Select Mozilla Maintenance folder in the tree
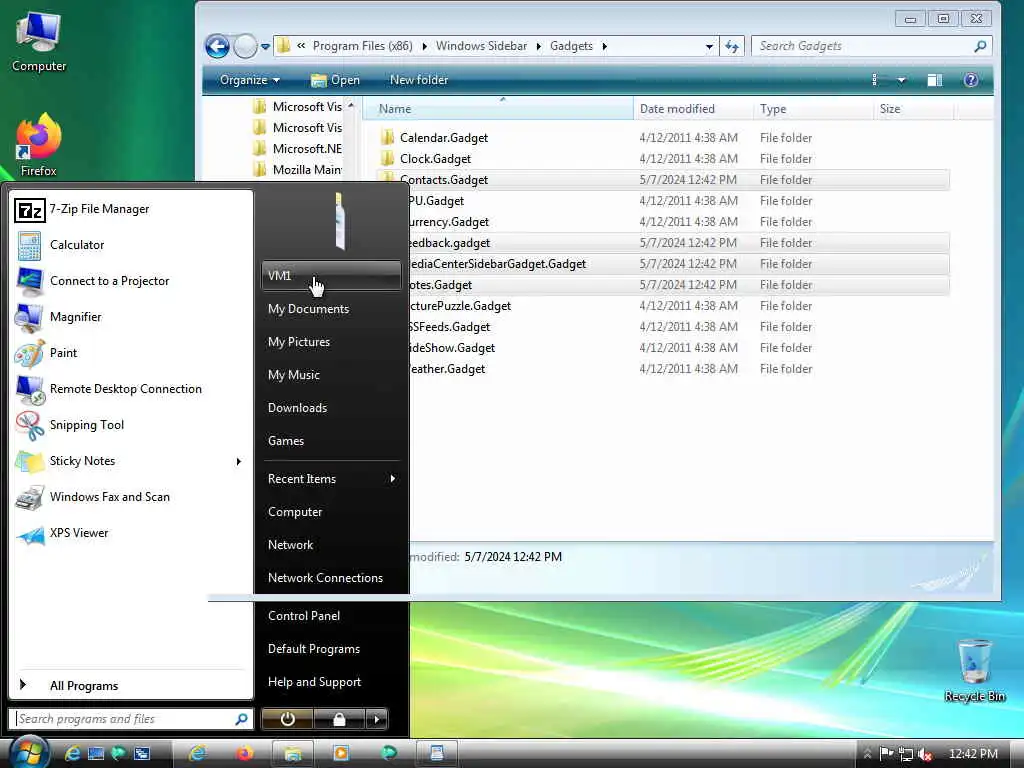Image resolution: width=1024 pixels, height=768 pixels. [x=298, y=170]
